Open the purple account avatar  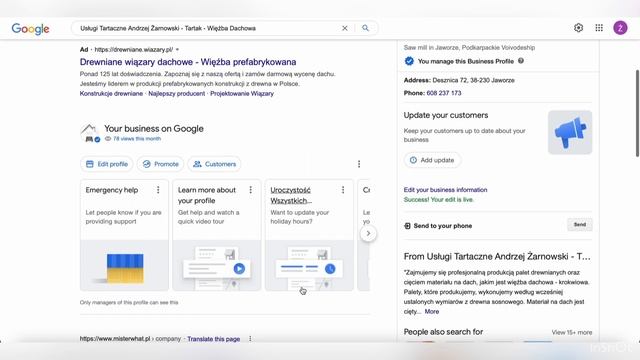click(620, 28)
